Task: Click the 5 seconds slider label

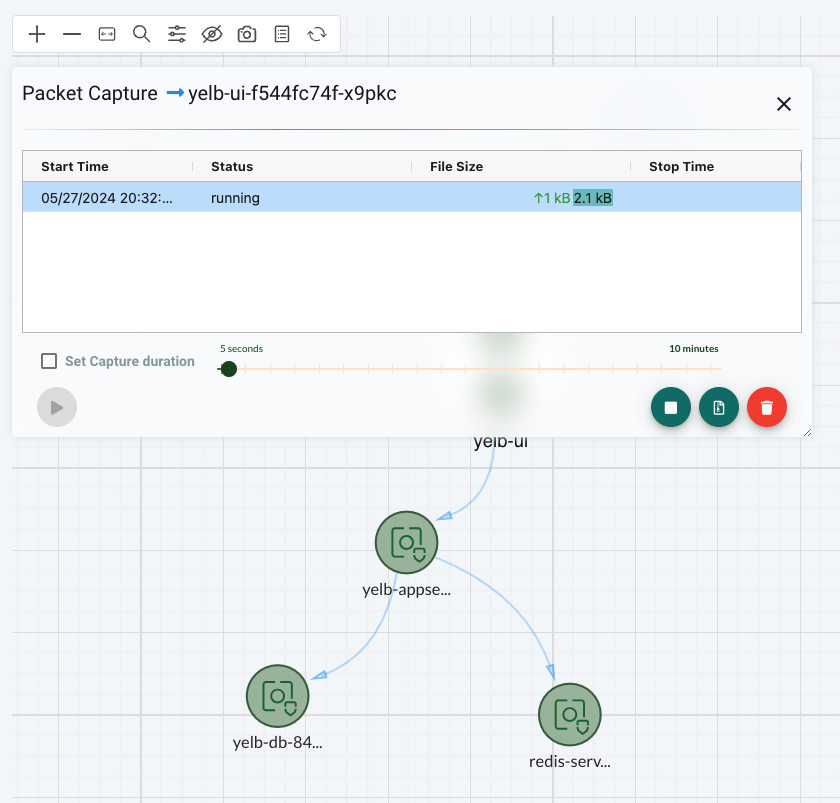Action: (x=242, y=349)
